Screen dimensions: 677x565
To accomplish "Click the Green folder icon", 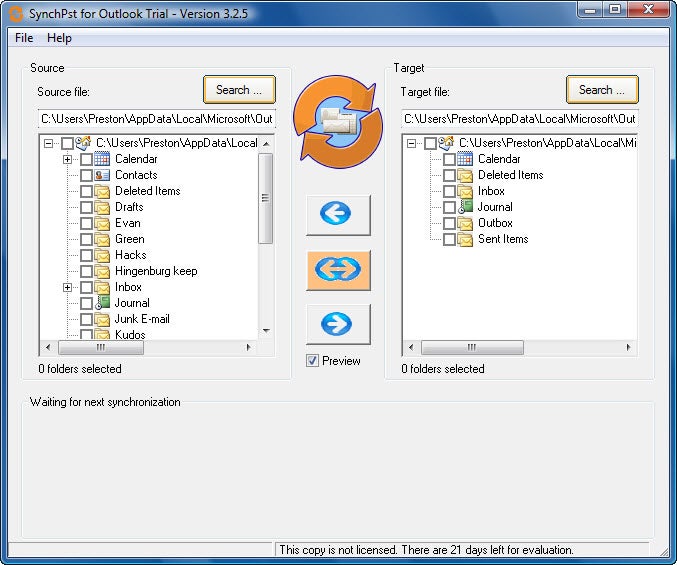I will (102, 239).
